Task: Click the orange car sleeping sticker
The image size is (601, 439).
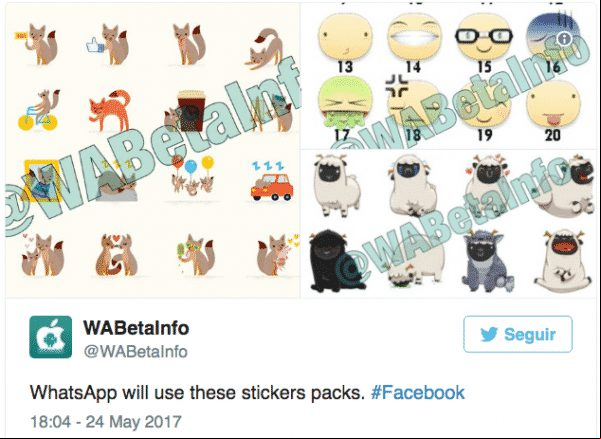Action: point(272,182)
